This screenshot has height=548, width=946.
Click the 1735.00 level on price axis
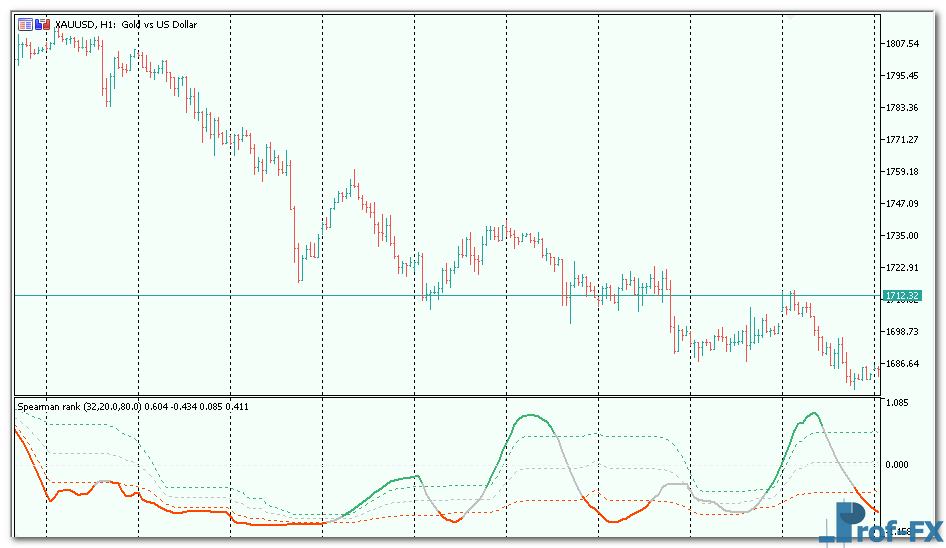click(x=902, y=236)
